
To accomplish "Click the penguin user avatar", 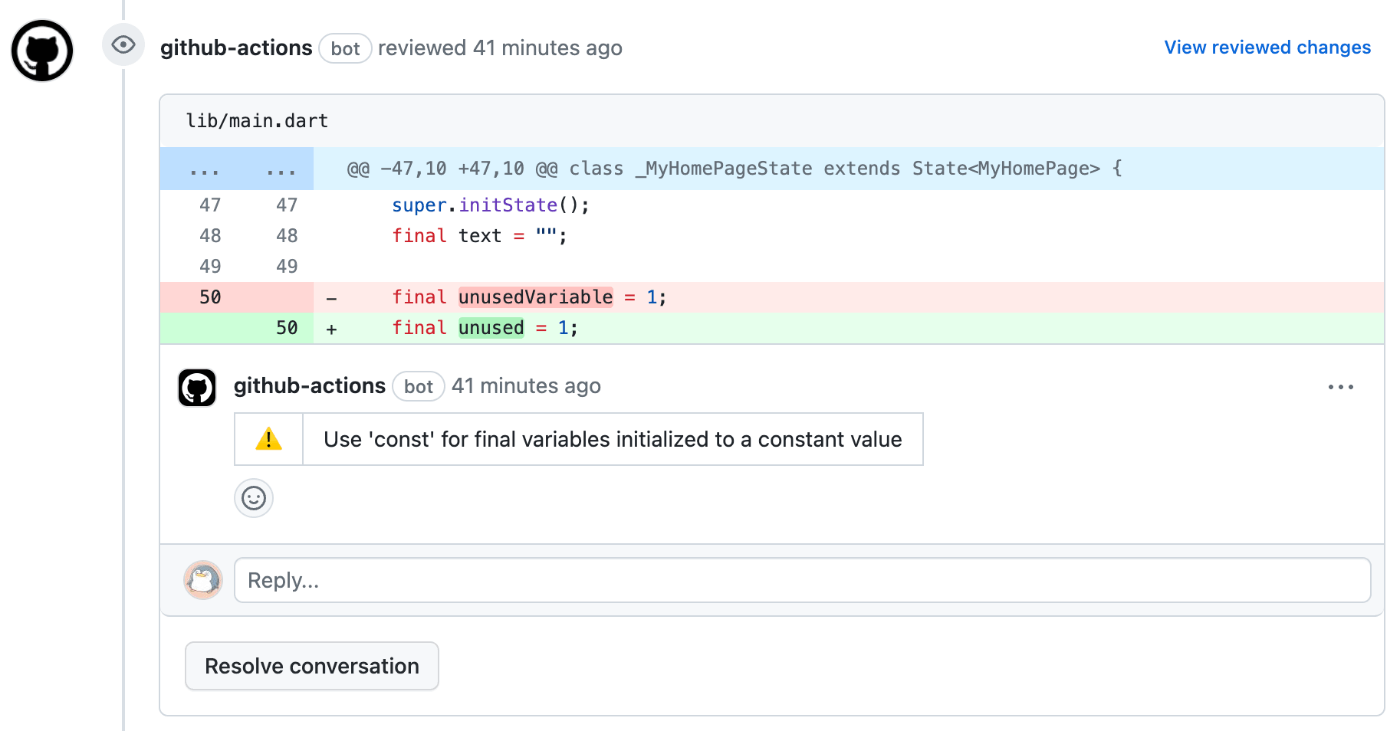I will pyautogui.click(x=203, y=580).
